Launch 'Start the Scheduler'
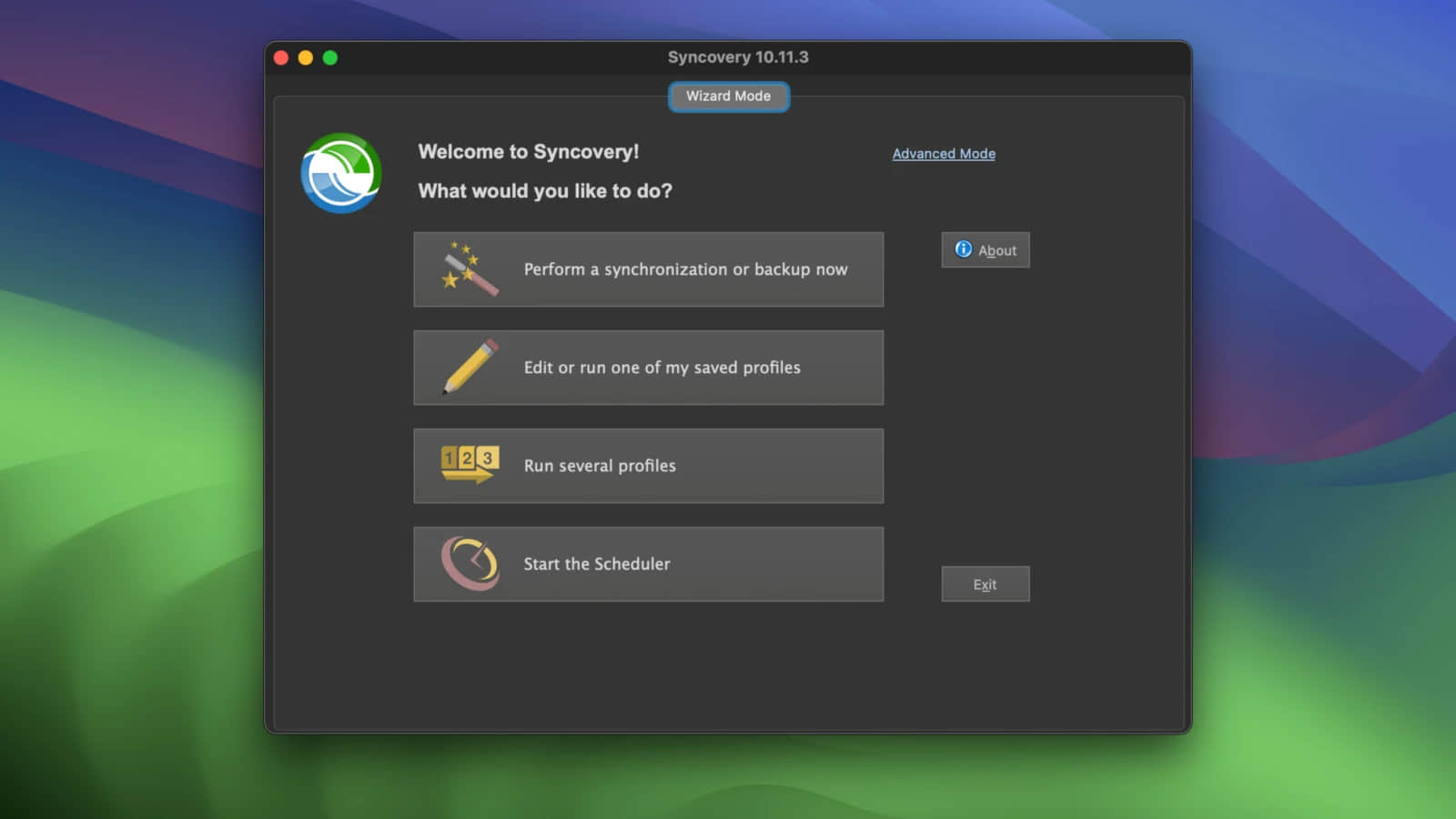The height and width of the screenshot is (819, 1456). [597, 564]
